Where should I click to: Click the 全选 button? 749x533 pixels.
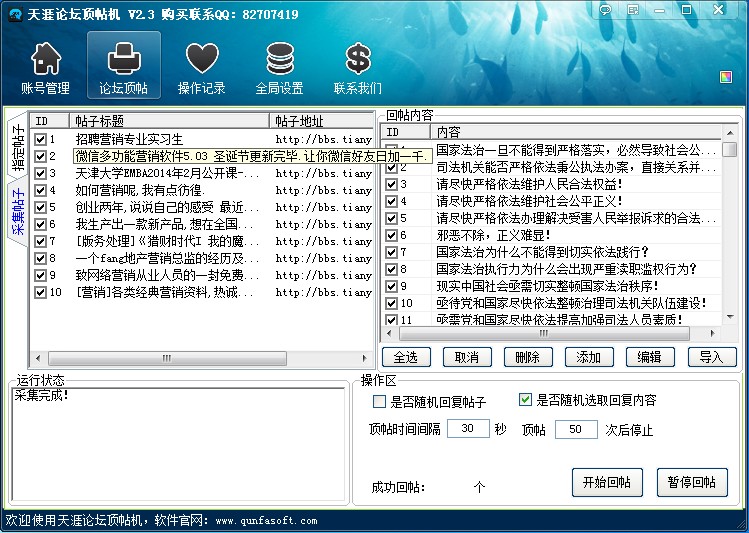[406, 357]
